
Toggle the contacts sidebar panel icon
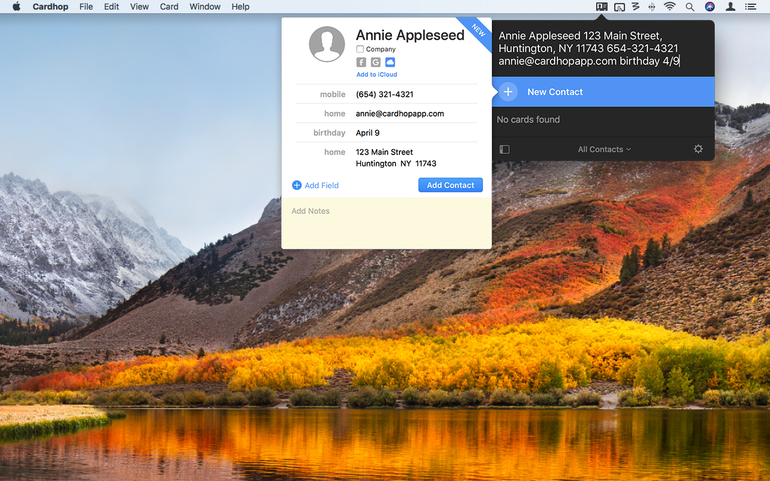[504, 149]
